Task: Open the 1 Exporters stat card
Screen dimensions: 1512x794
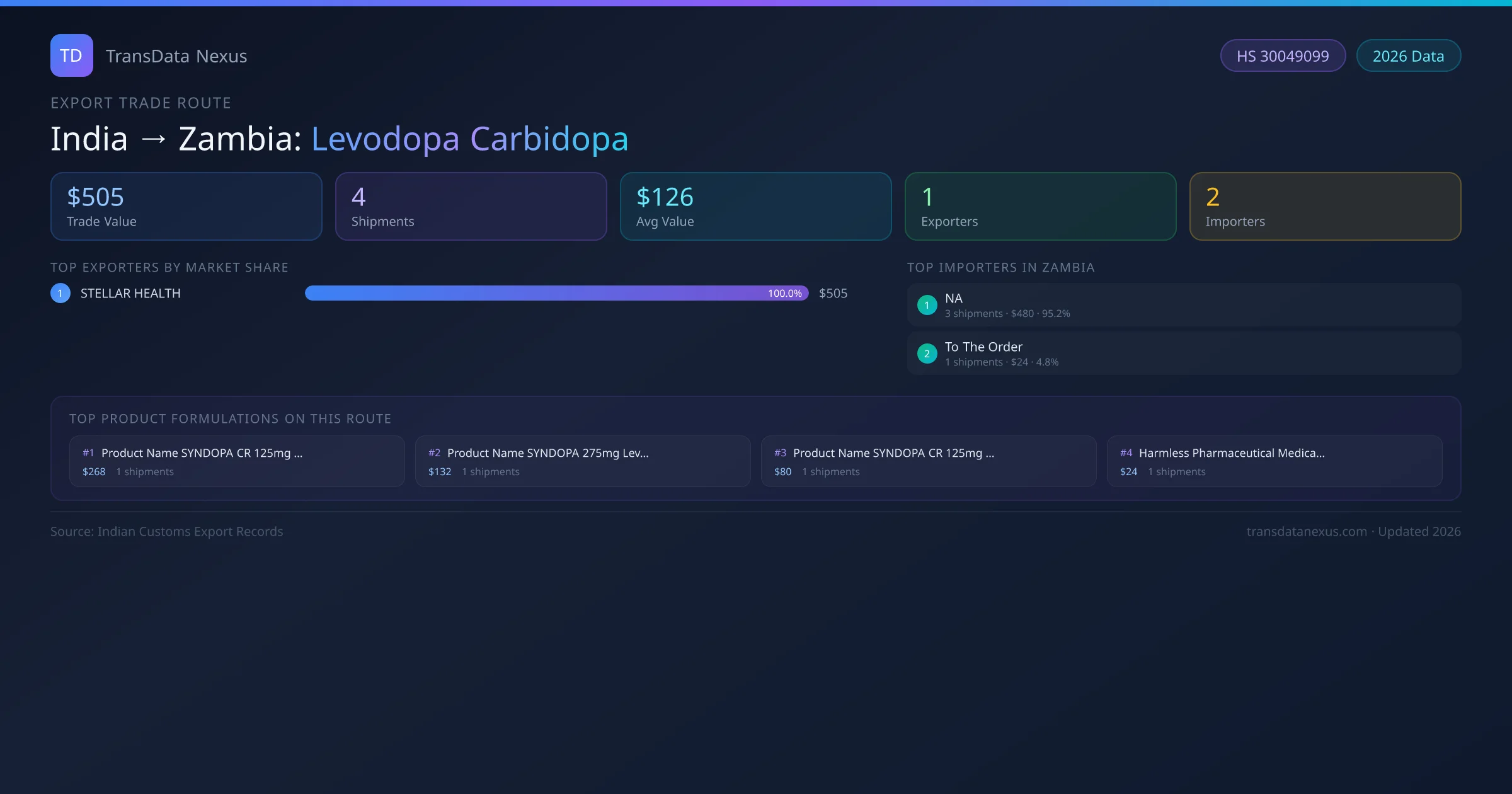Action: coord(1040,207)
